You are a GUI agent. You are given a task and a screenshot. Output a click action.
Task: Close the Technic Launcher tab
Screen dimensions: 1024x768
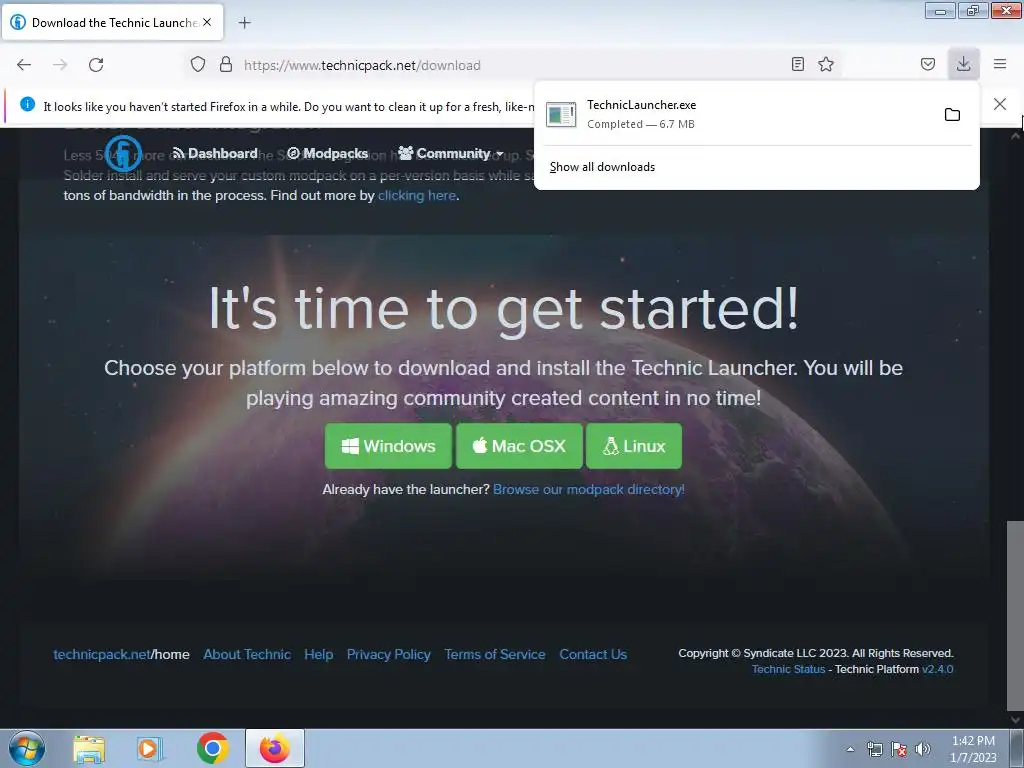[x=207, y=22]
